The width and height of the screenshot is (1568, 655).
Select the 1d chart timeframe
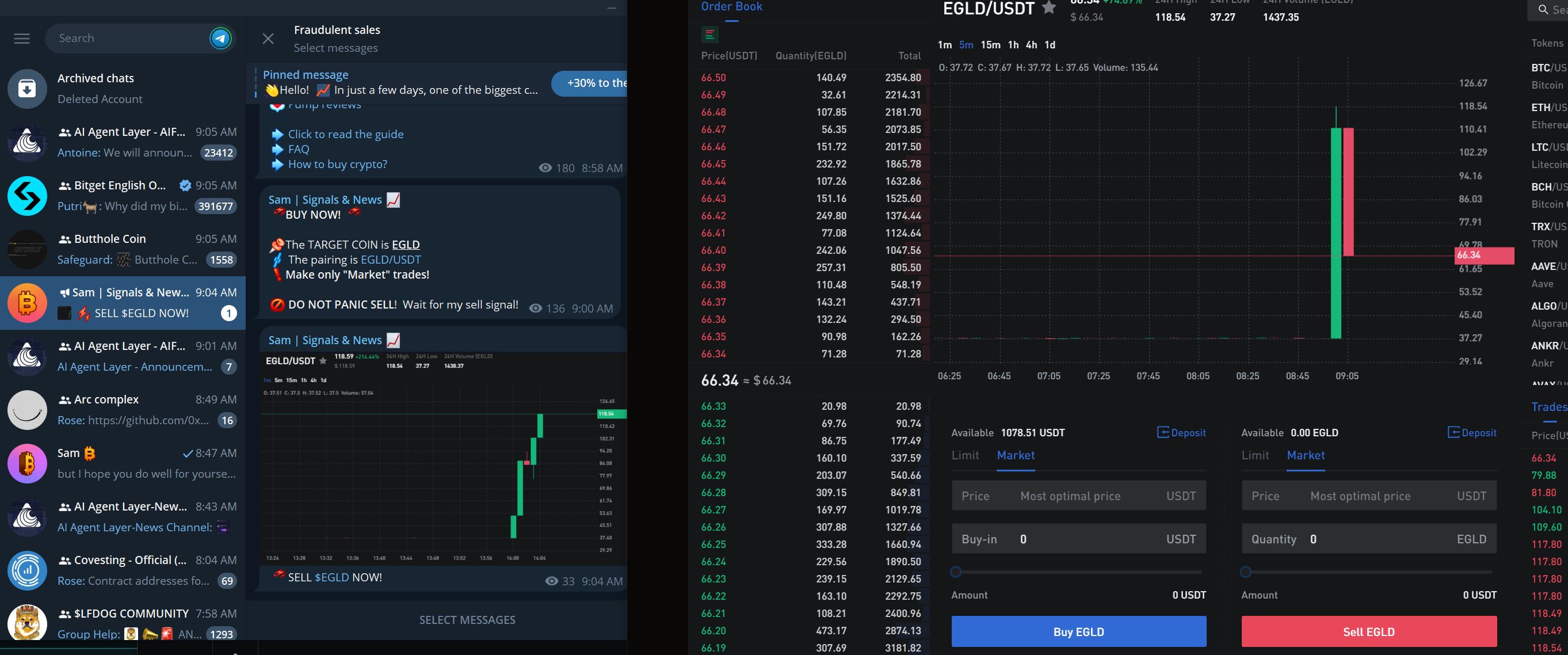pyautogui.click(x=1050, y=45)
